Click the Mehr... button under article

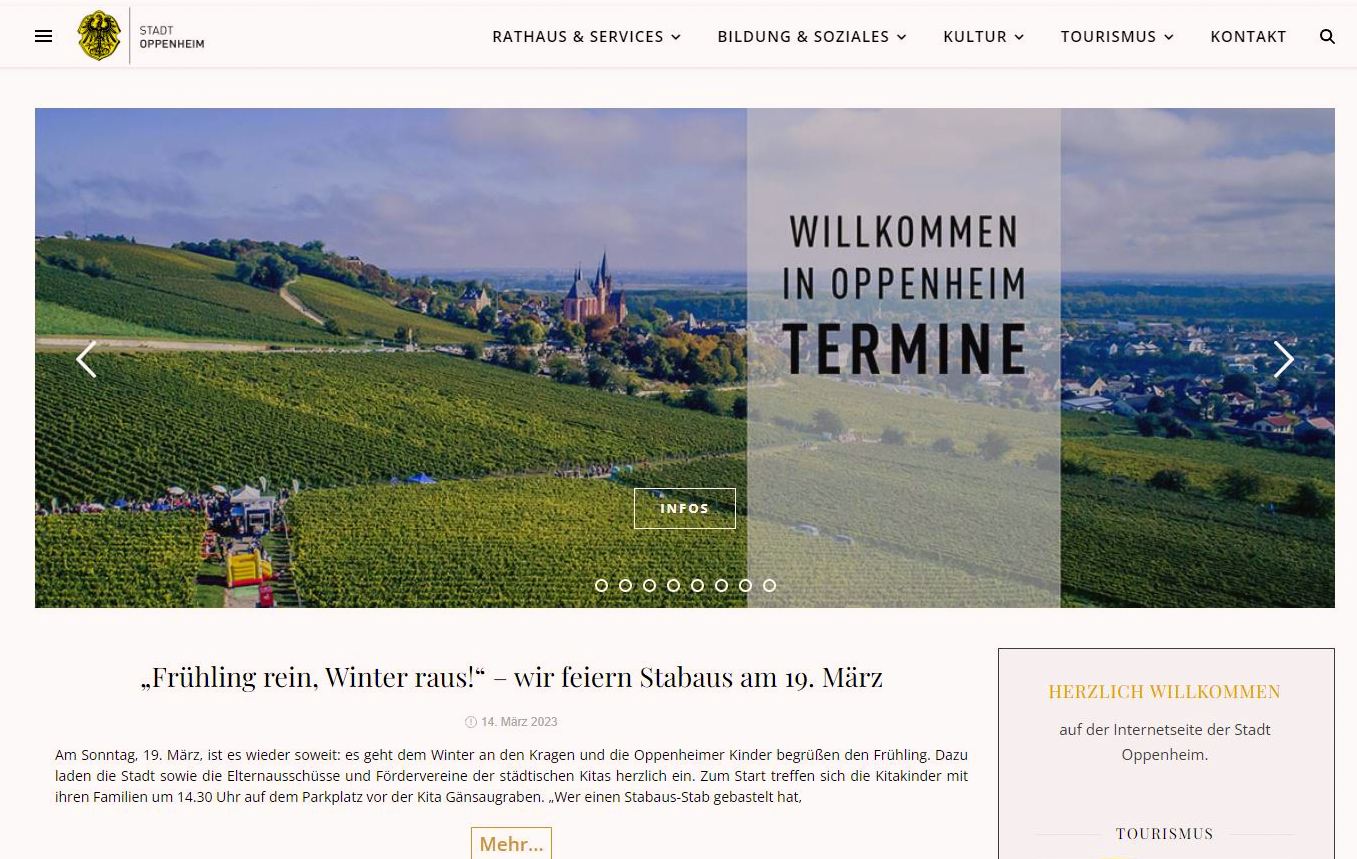click(511, 844)
